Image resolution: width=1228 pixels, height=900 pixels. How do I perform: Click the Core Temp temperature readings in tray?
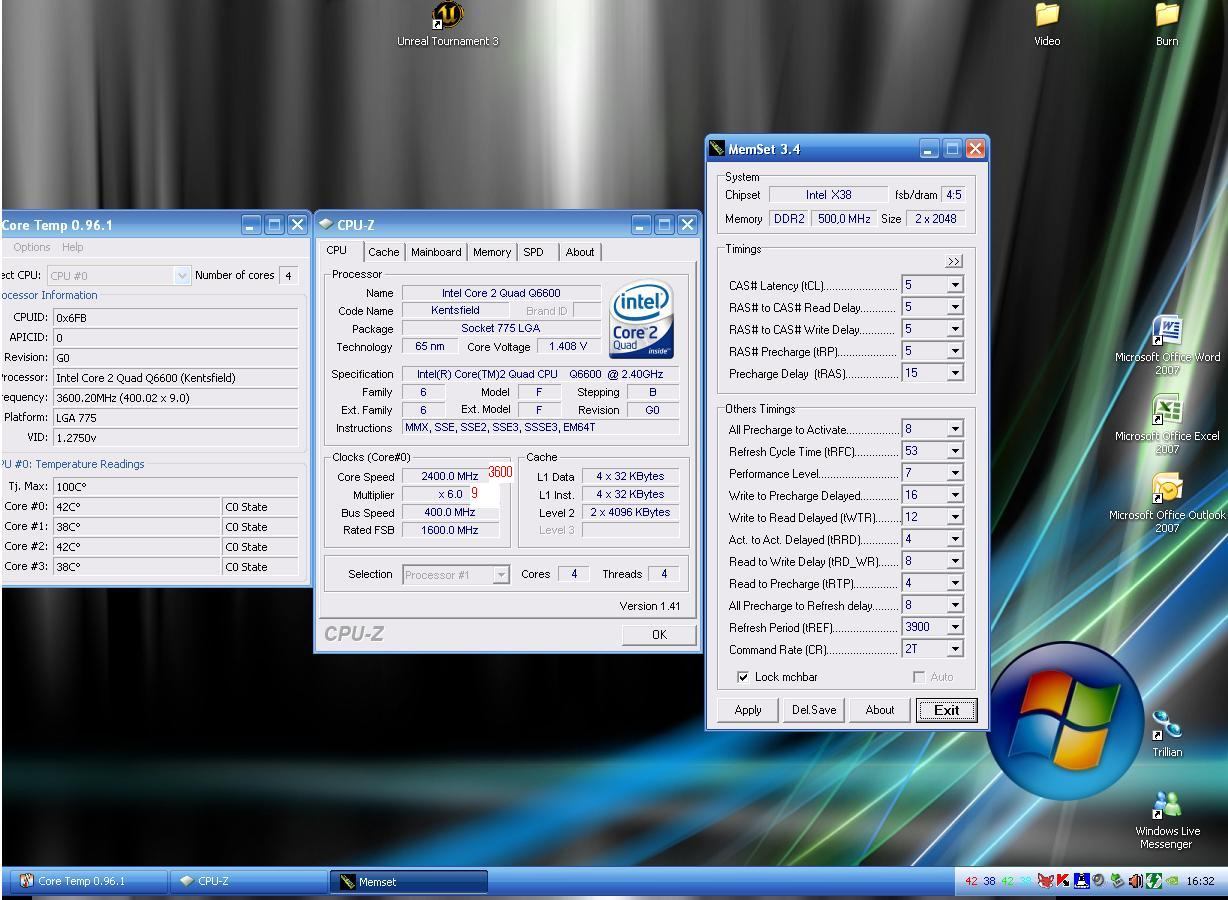997,881
